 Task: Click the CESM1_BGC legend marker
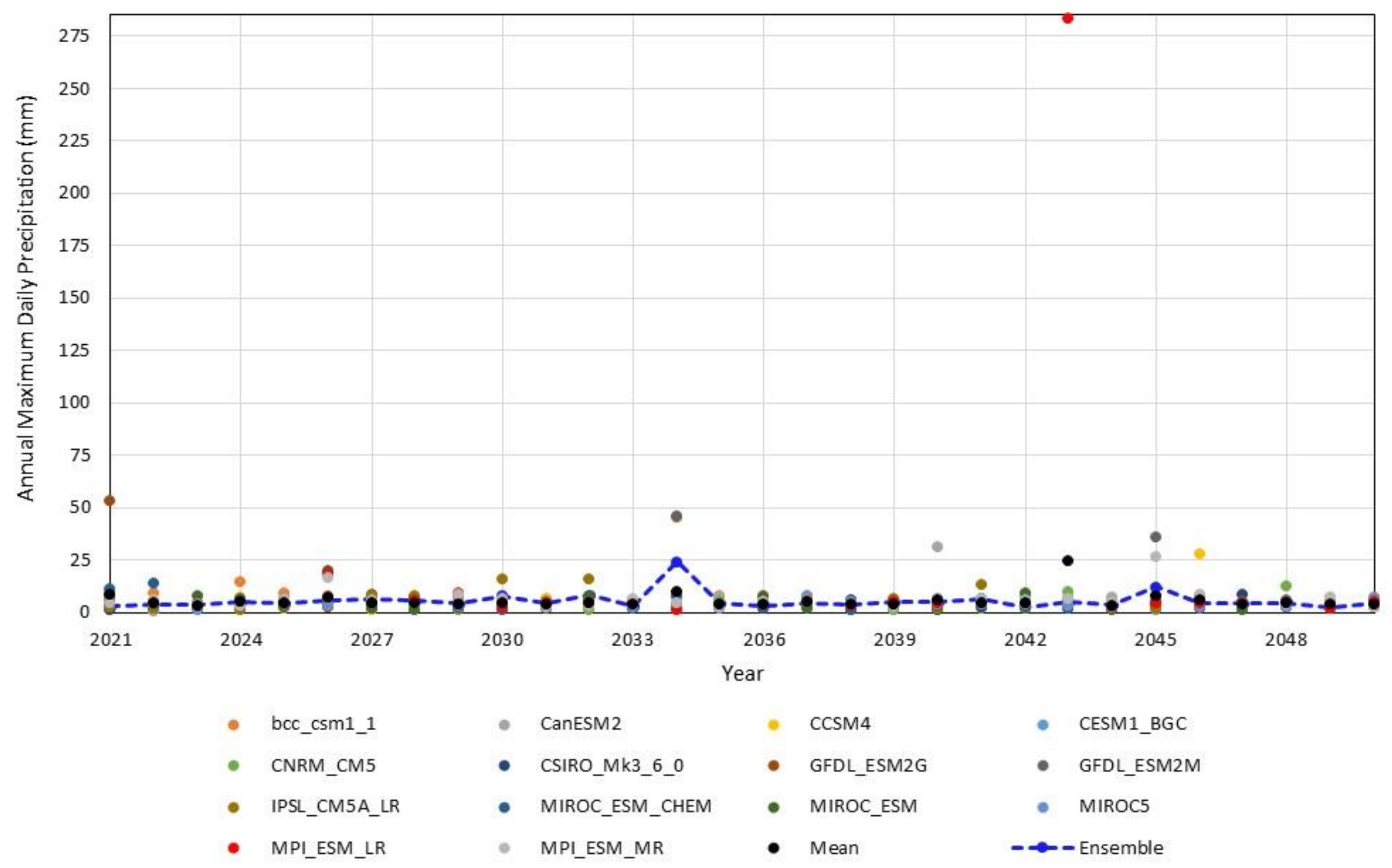tap(1043, 725)
